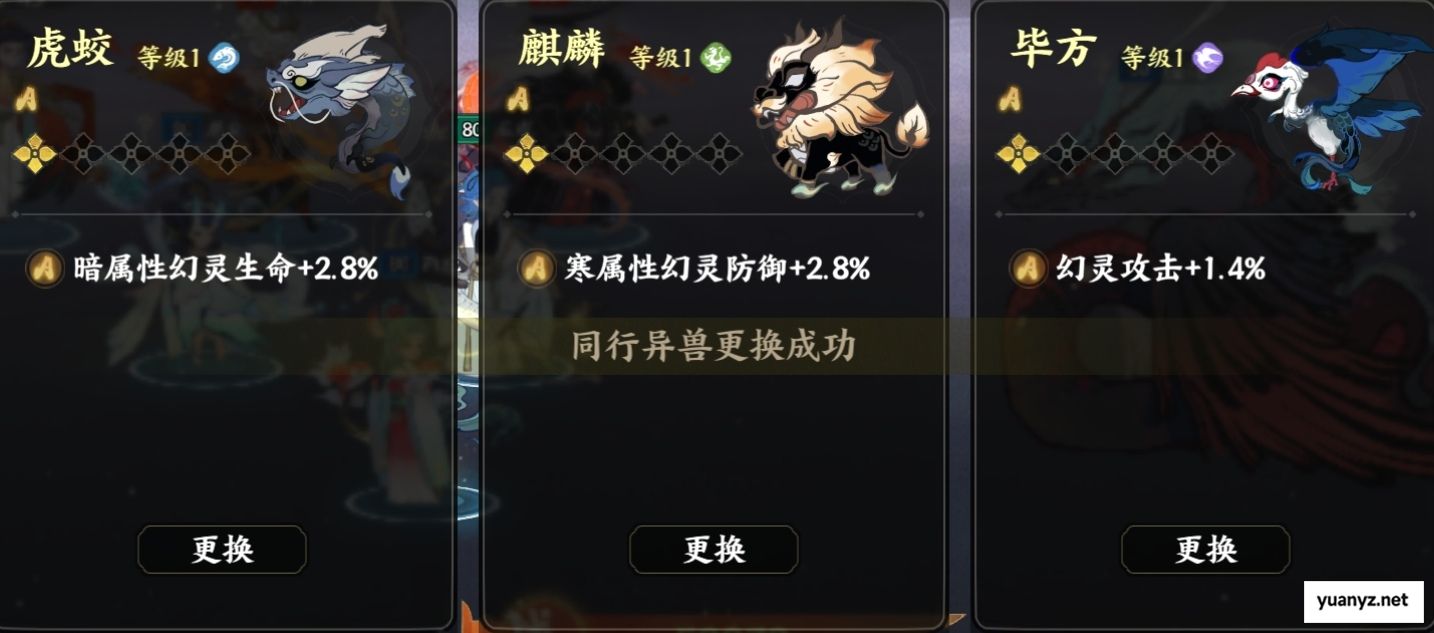Click the A rank icon under 毕方 name
Image resolution: width=1434 pixels, height=633 pixels.
(1010, 98)
